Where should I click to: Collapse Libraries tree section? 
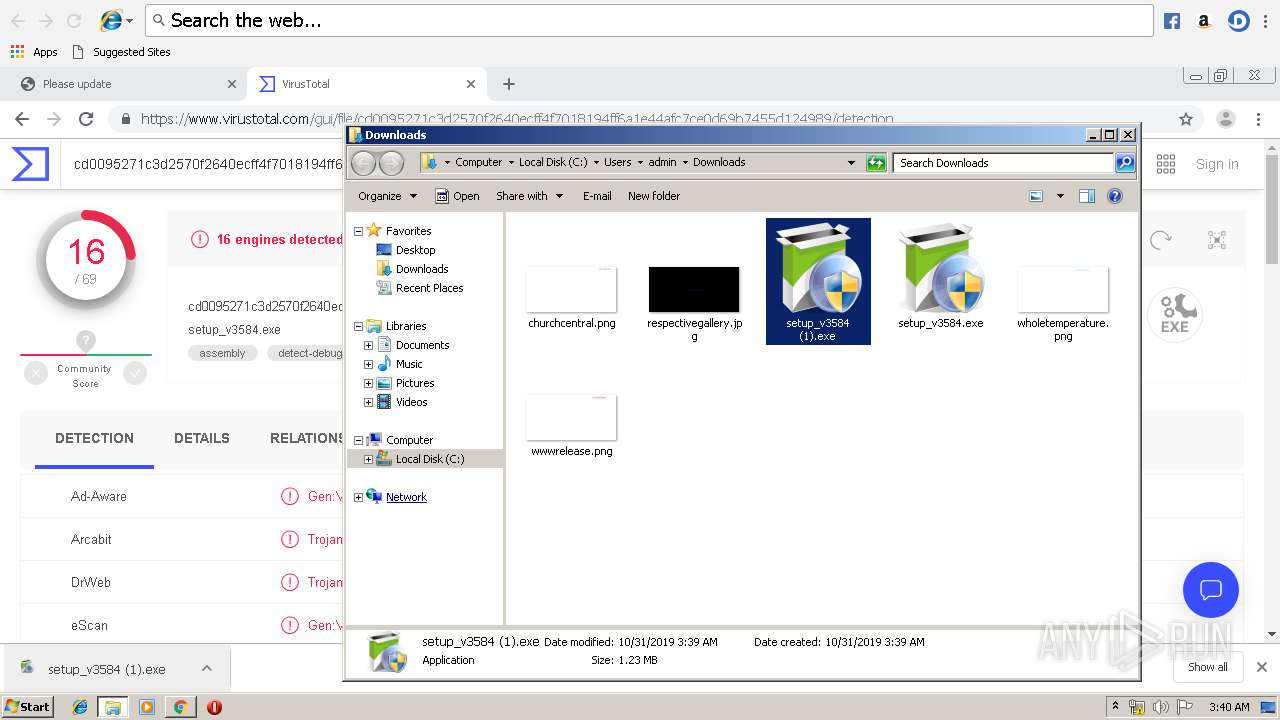point(359,326)
